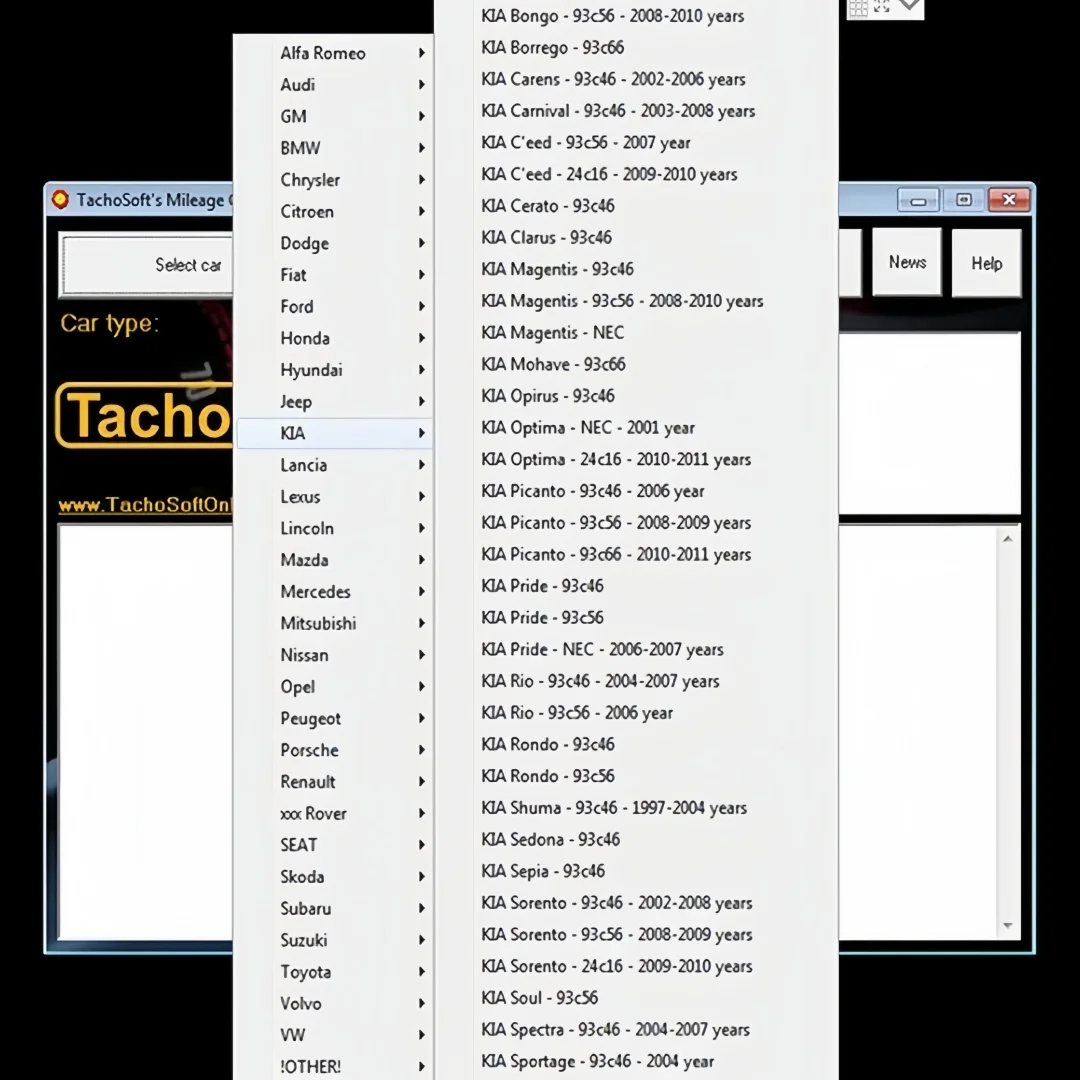Open the Audi submenu

[334, 85]
